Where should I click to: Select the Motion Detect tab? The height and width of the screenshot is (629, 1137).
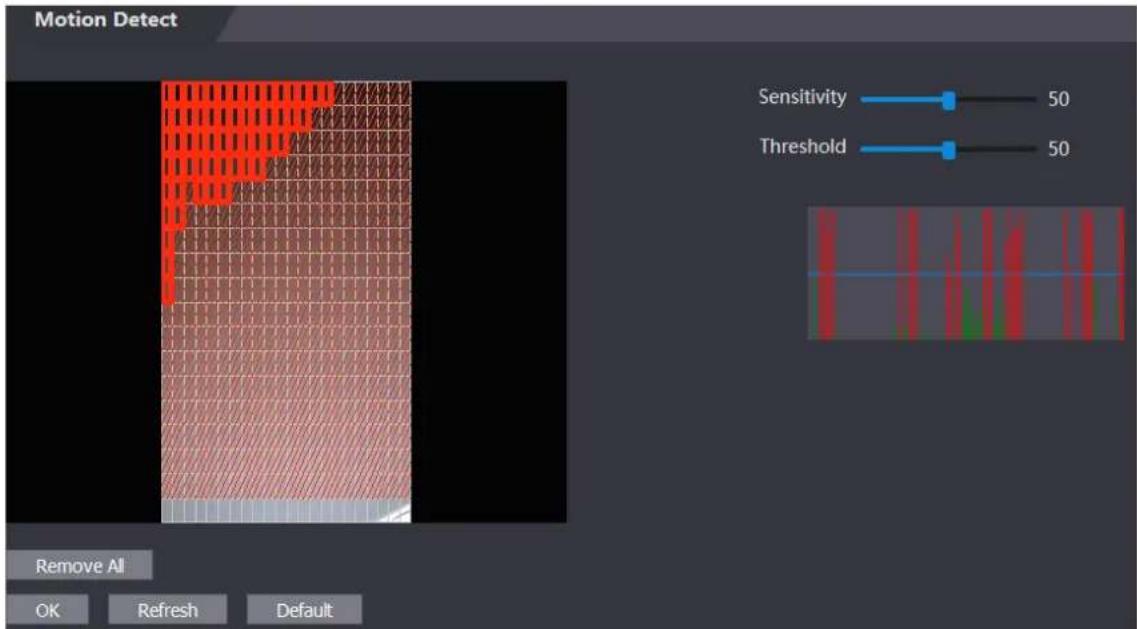point(106,20)
